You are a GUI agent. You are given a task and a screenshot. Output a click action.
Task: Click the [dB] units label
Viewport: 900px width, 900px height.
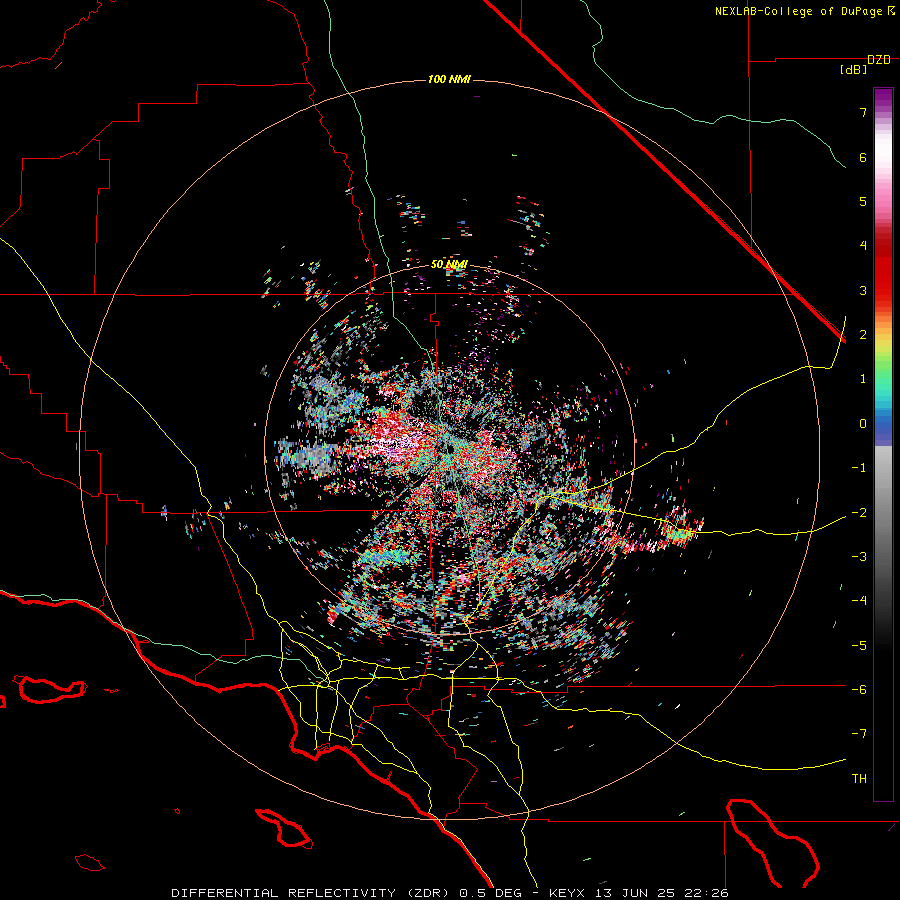click(x=854, y=70)
